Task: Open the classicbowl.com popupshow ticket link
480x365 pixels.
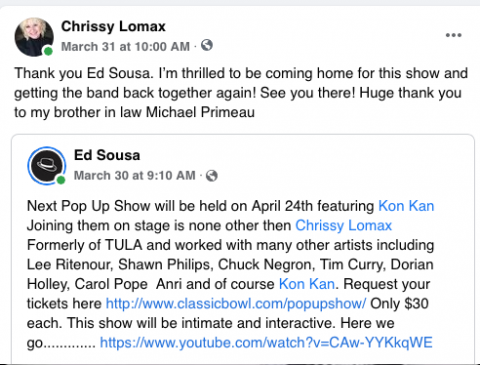Action: pyautogui.click(x=236, y=304)
